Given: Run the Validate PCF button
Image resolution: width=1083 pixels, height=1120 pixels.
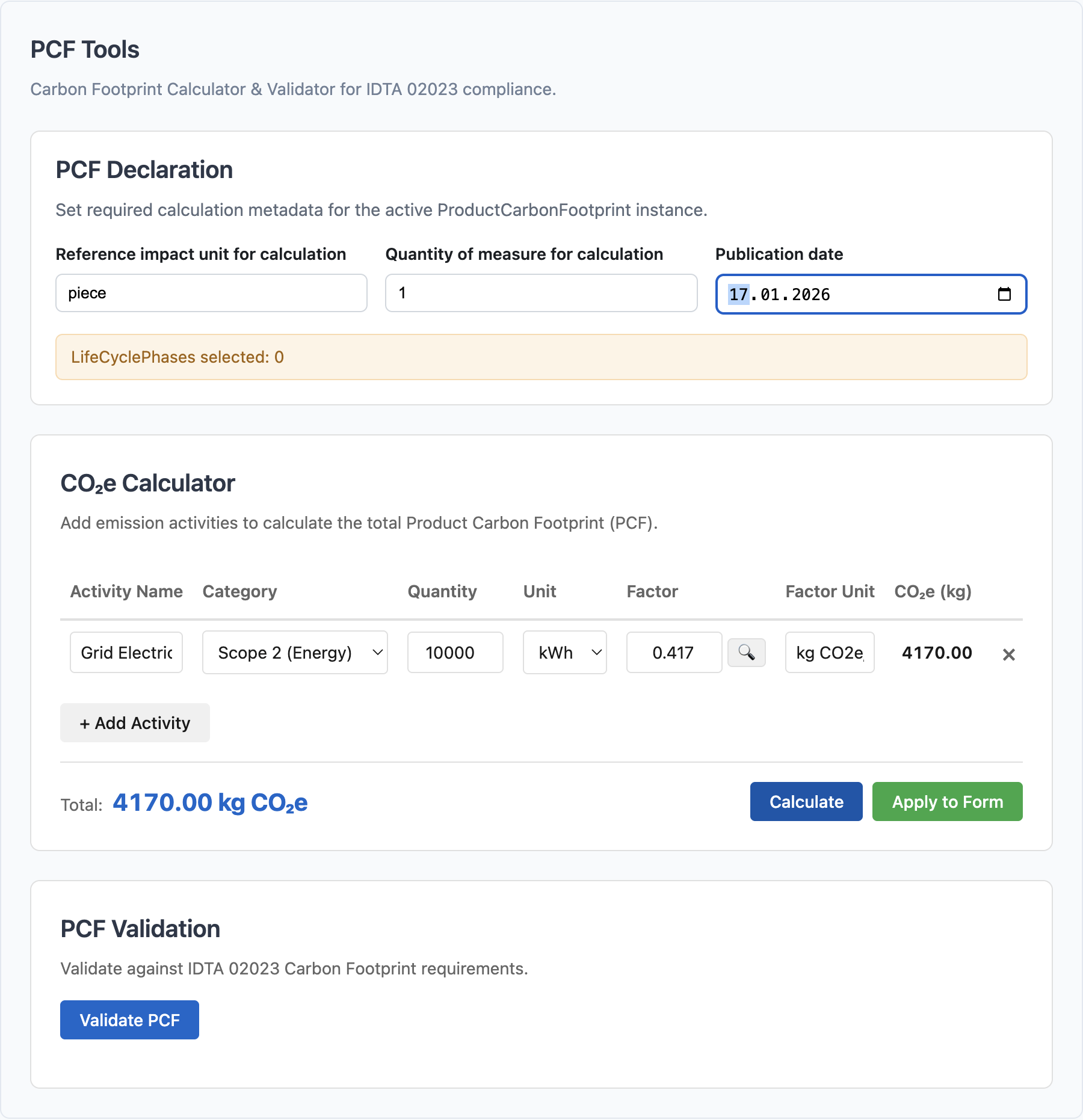Looking at the screenshot, I should pos(129,1020).
